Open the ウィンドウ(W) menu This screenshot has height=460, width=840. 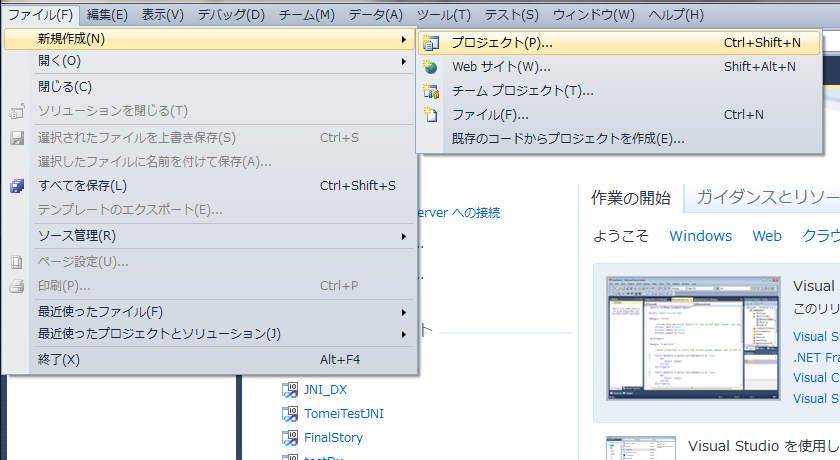click(x=594, y=15)
